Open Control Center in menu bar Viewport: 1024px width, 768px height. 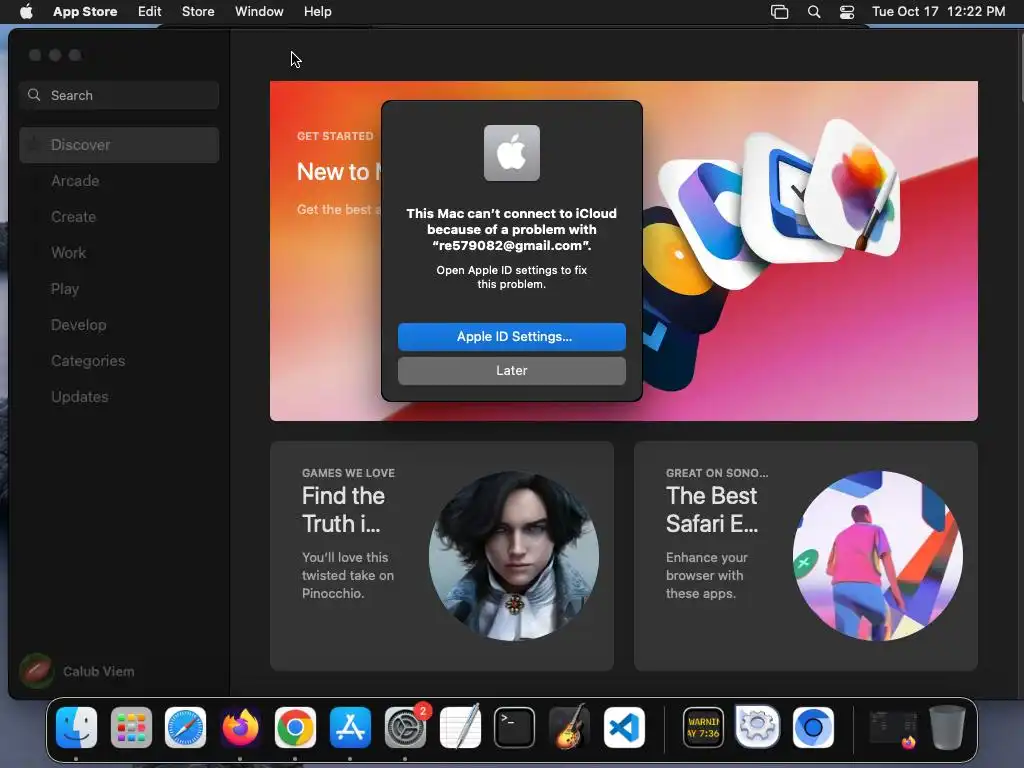[x=847, y=12]
